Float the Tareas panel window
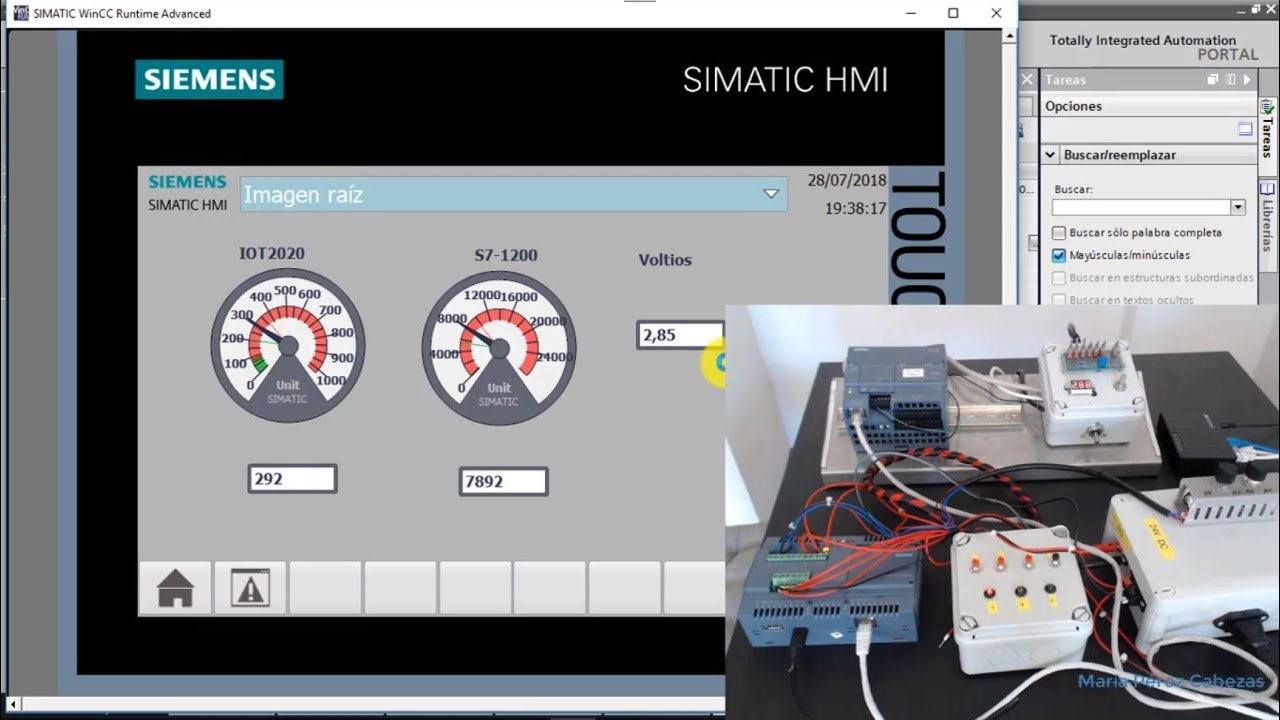This screenshot has width=1280, height=720. 1213,79
